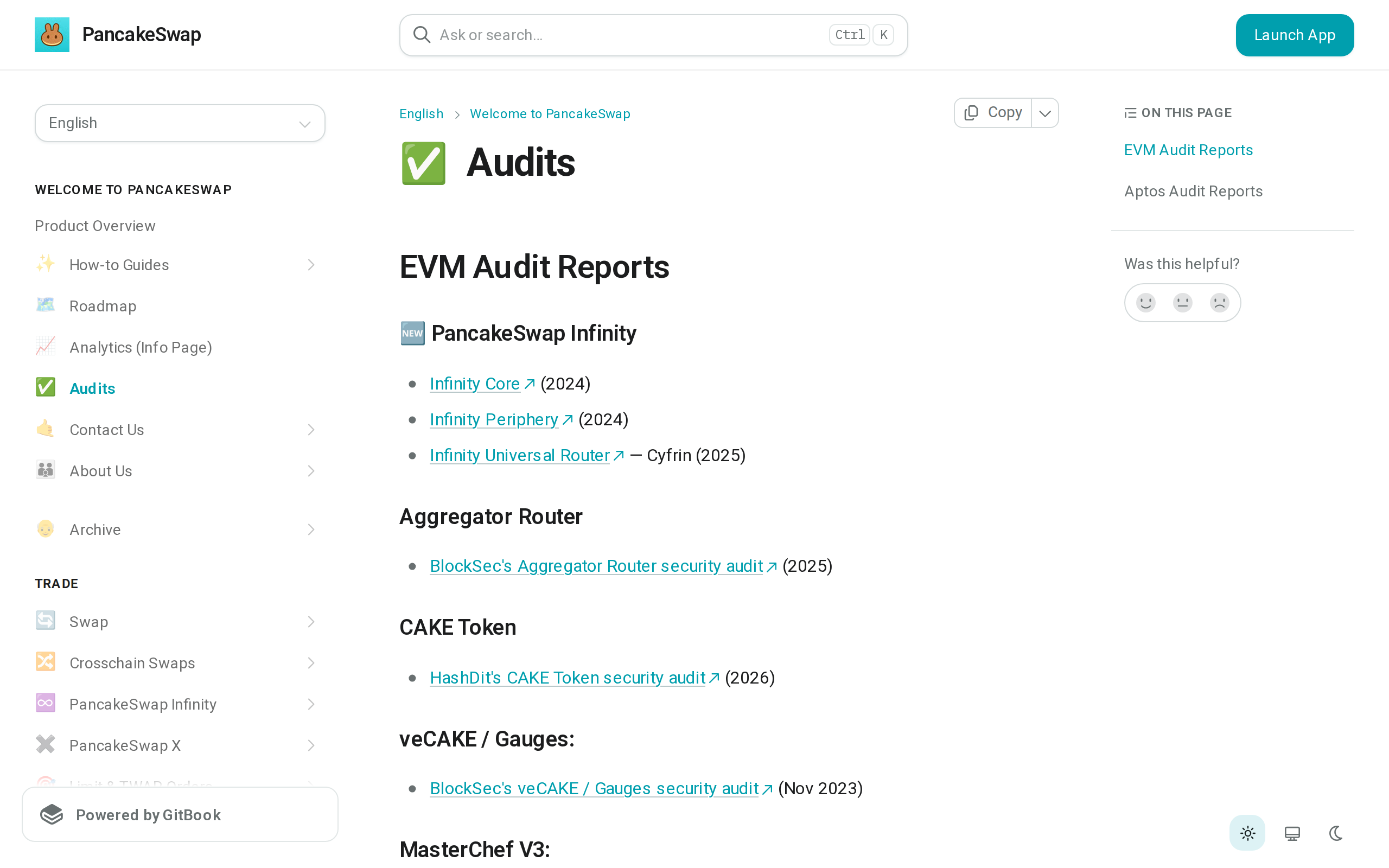The image size is (1389, 868).
Task: Click the Launch App button
Action: (x=1294, y=35)
